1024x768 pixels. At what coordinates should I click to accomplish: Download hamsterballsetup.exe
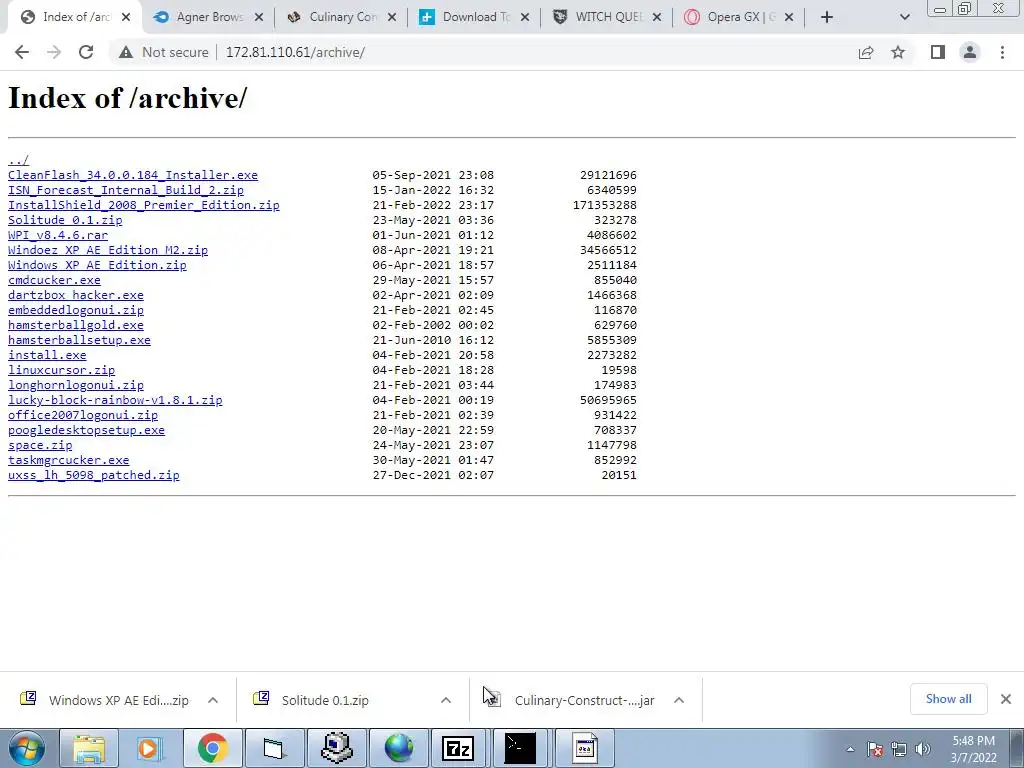point(79,340)
